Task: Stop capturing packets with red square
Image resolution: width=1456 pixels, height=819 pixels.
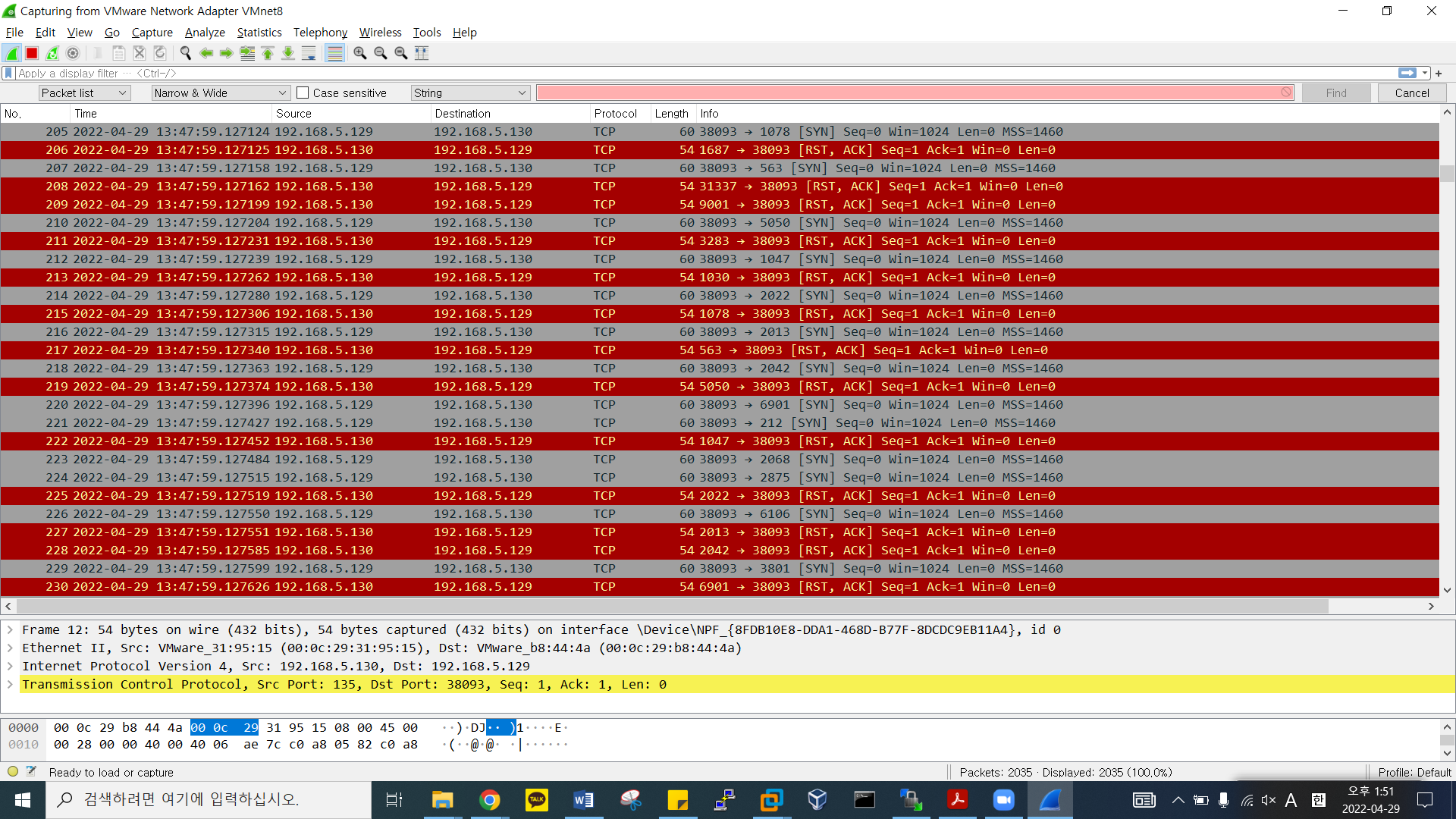Action: click(x=32, y=53)
